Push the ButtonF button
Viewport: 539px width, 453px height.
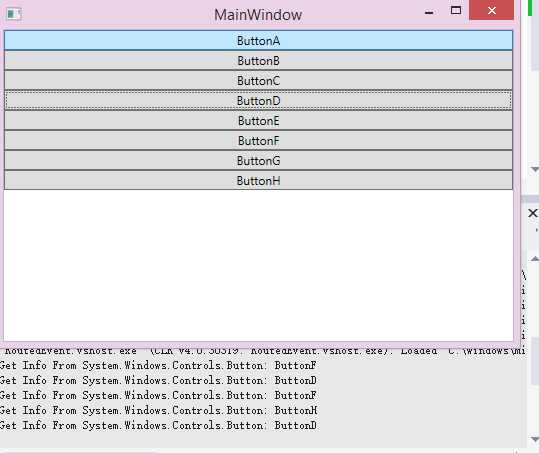(x=258, y=140)
